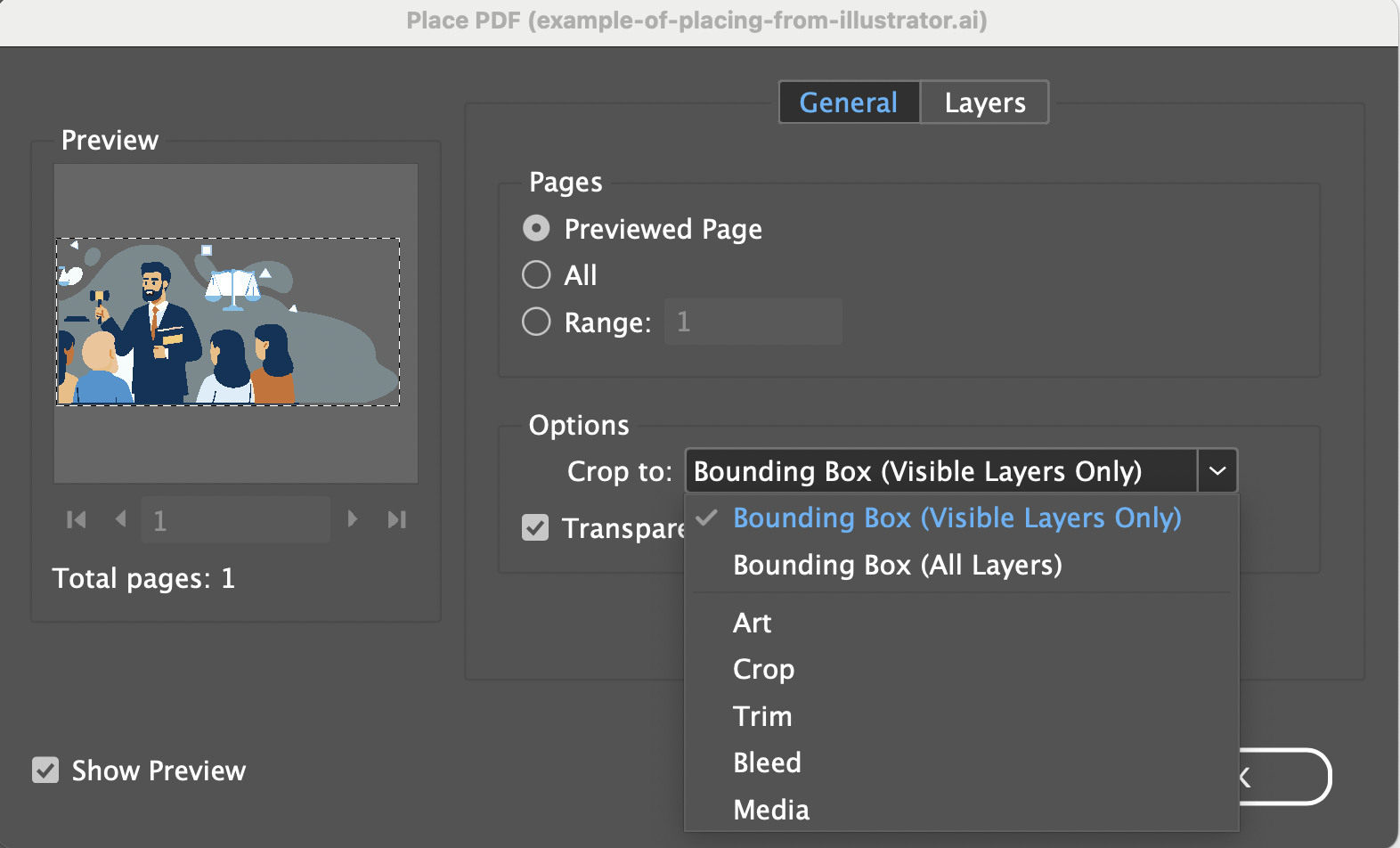Uncheck the Show Preview checkbox
1400x848 pixels.
tap(45, 770)
